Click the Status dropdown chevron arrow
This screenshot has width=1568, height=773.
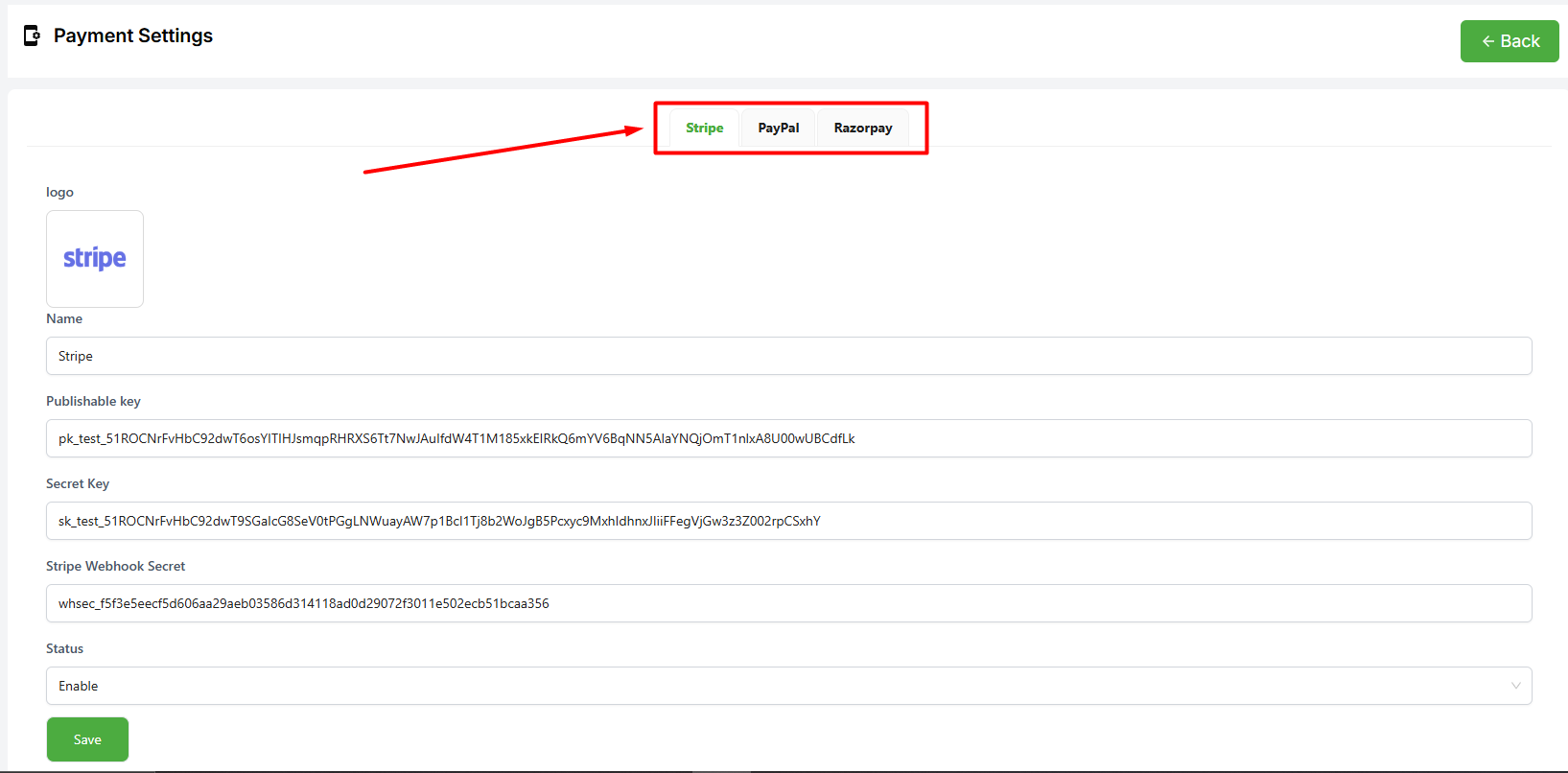click(x=1516, y=686)
